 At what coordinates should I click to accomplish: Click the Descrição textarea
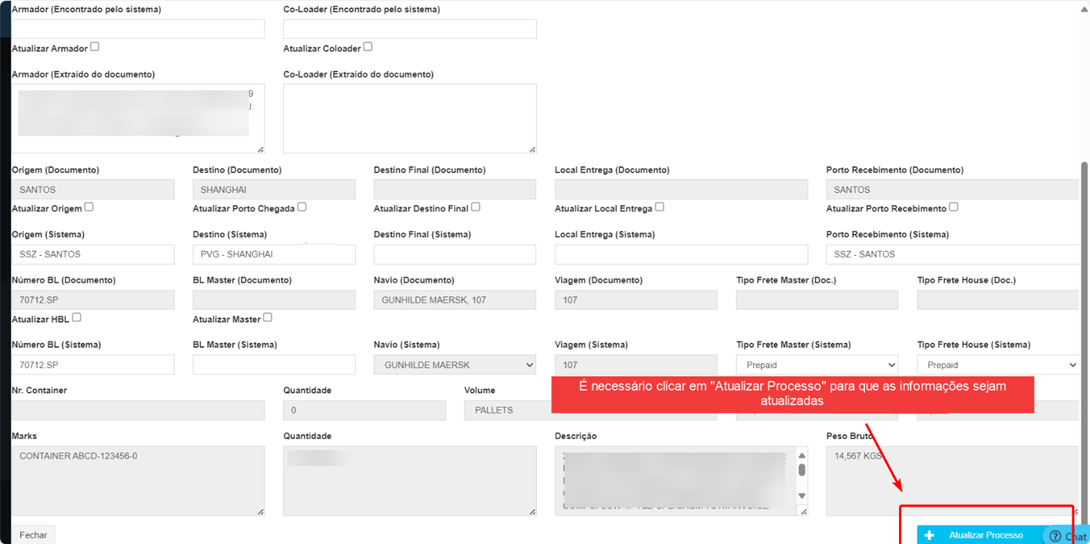click(x=681, y=481)
